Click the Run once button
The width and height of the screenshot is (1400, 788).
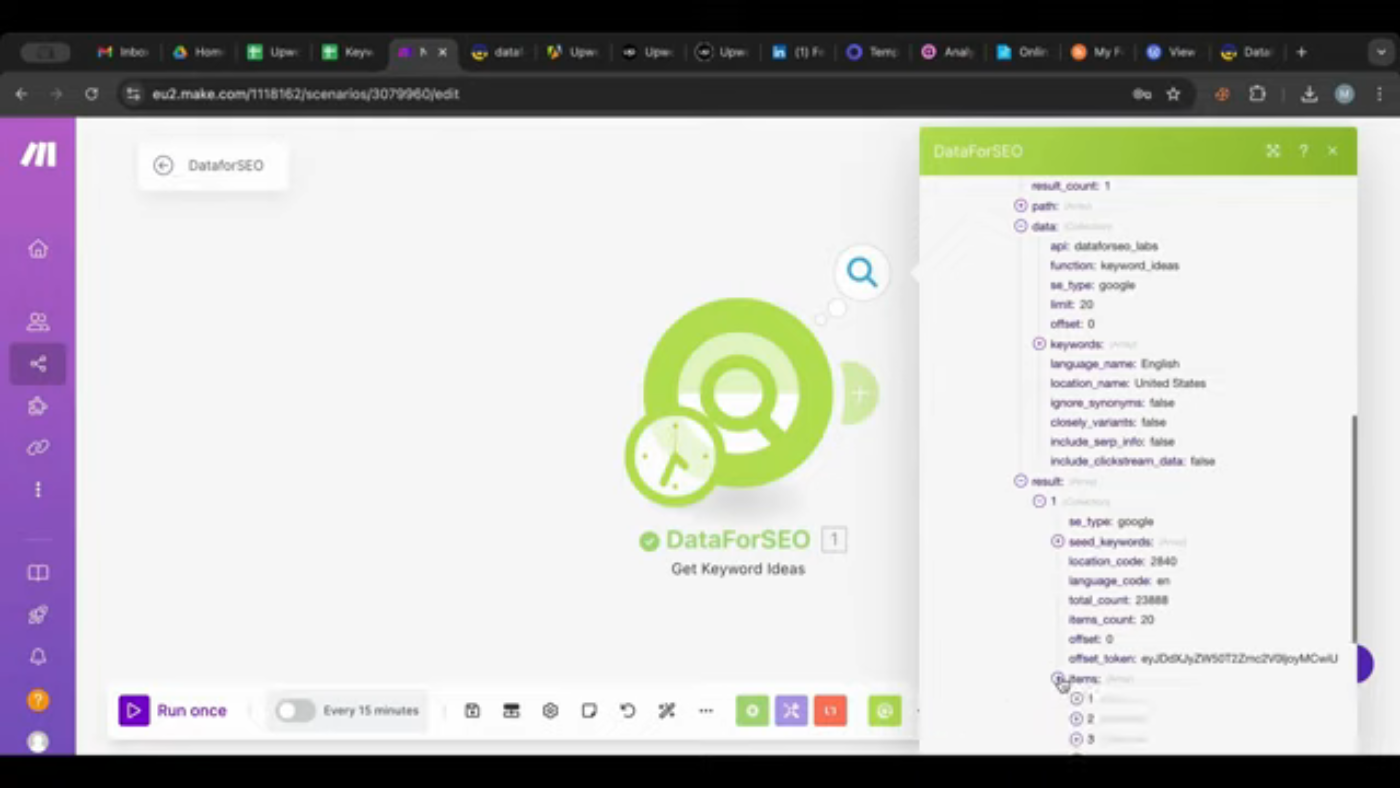pos(174,710)
